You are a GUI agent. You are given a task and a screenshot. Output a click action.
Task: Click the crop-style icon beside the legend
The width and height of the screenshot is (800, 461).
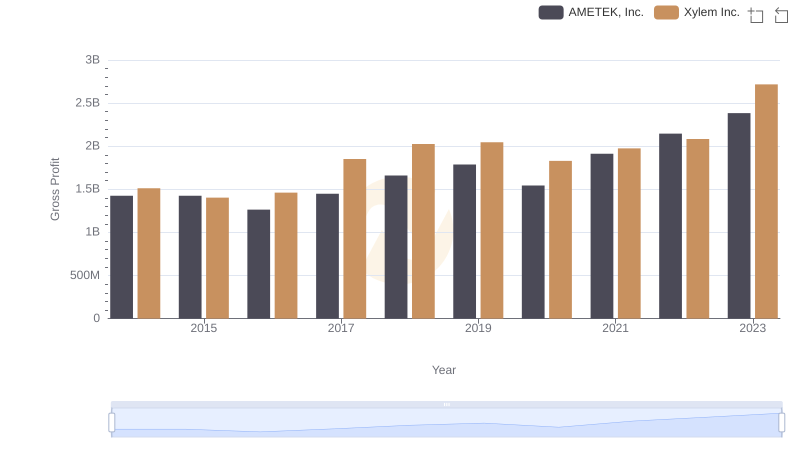756,15
